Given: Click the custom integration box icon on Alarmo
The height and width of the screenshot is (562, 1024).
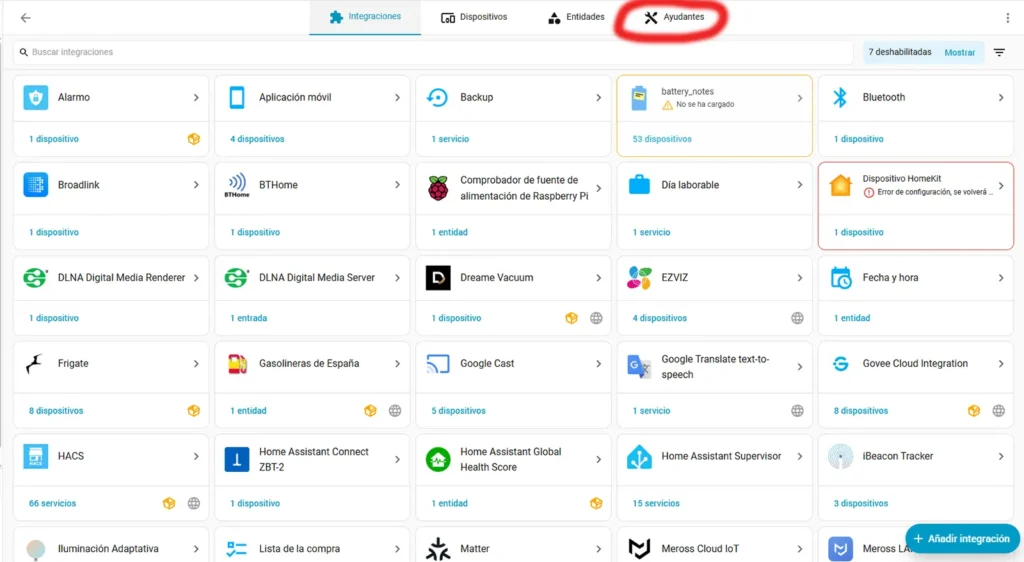Looking at the screenshot, I should coord(193,139).
